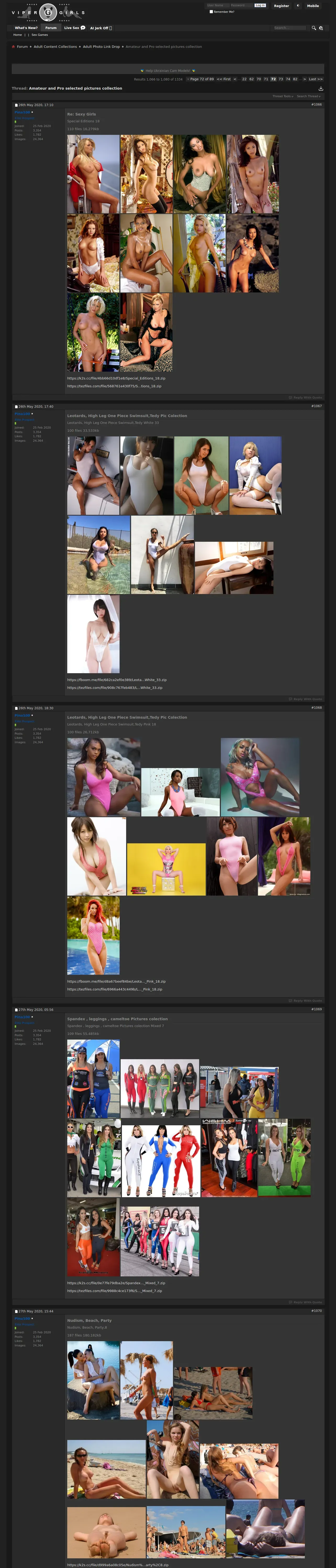The width and height of the screenshot is (336, 1568).
Task: Click the breadcrumb home icon
Action: (x=13, y=46)
